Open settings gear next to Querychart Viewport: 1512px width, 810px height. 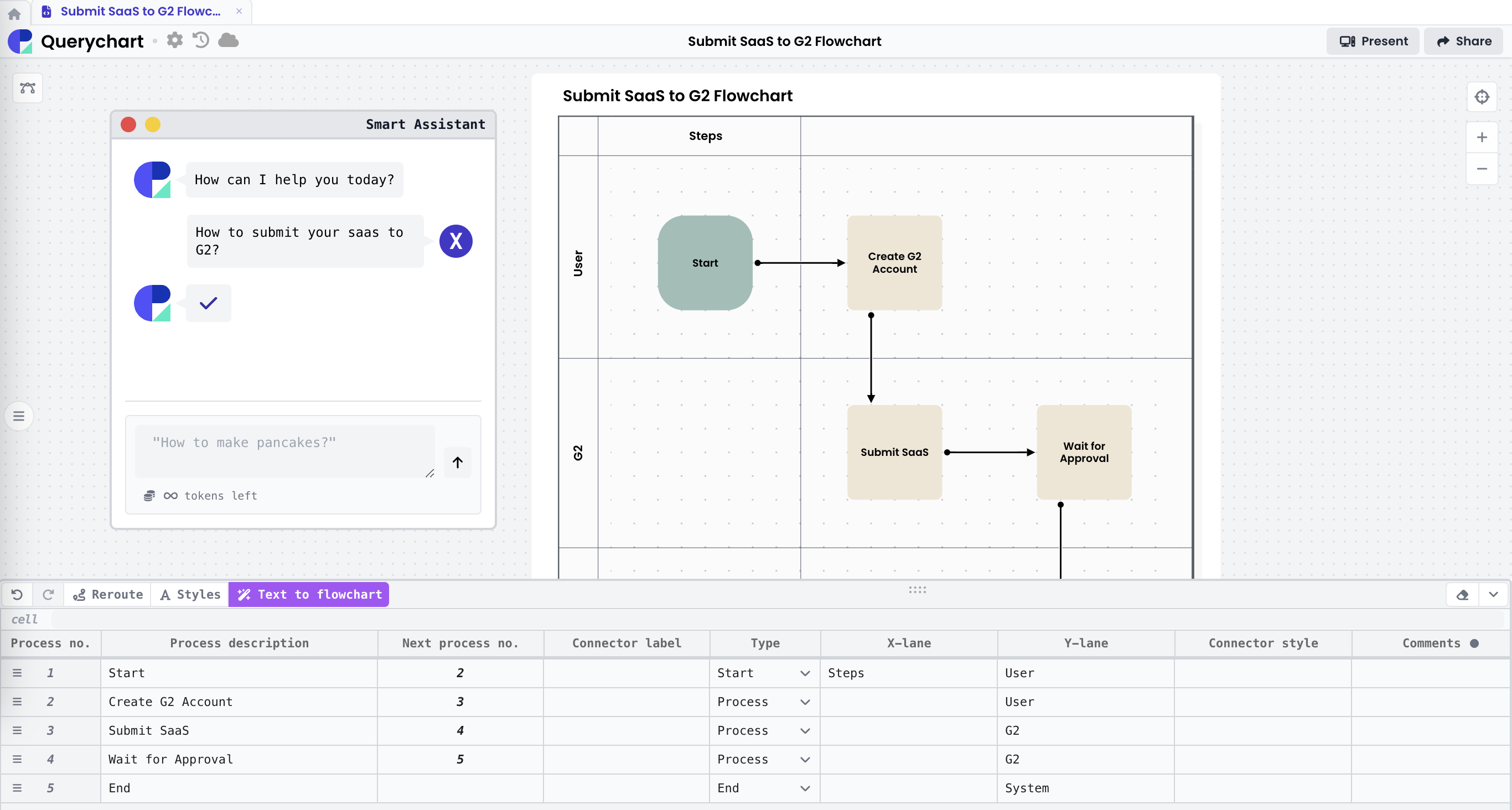[x=174, y=40]
